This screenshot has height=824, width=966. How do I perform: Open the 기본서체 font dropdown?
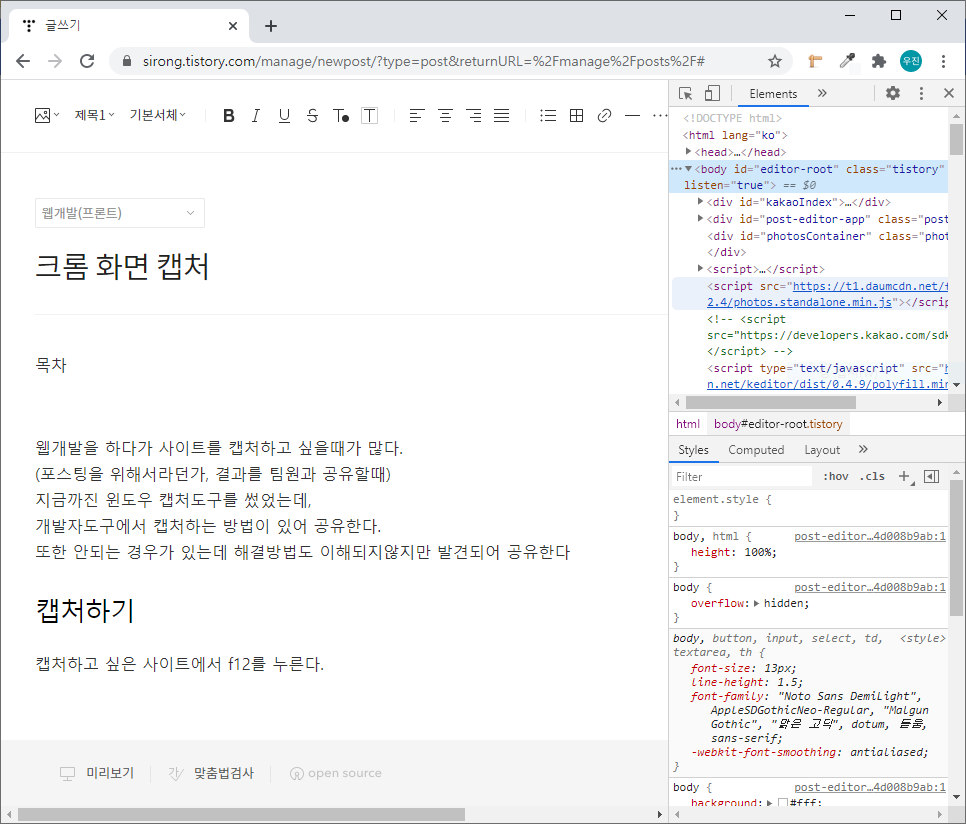pyautogui.click(x=157, y=115)
